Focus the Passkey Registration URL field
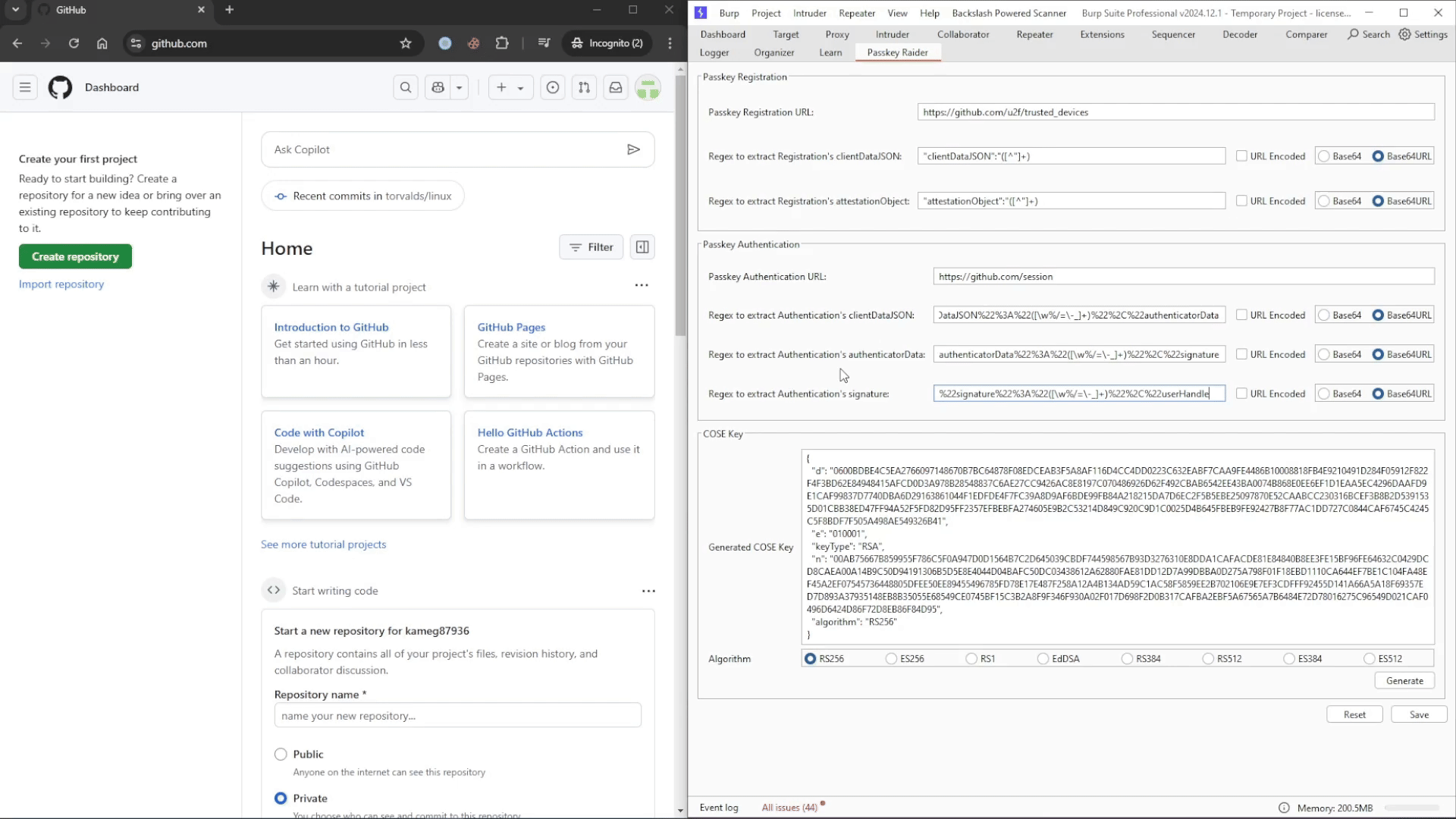This screenshot has height=819, width=1456. click(x=1175, y=112)
